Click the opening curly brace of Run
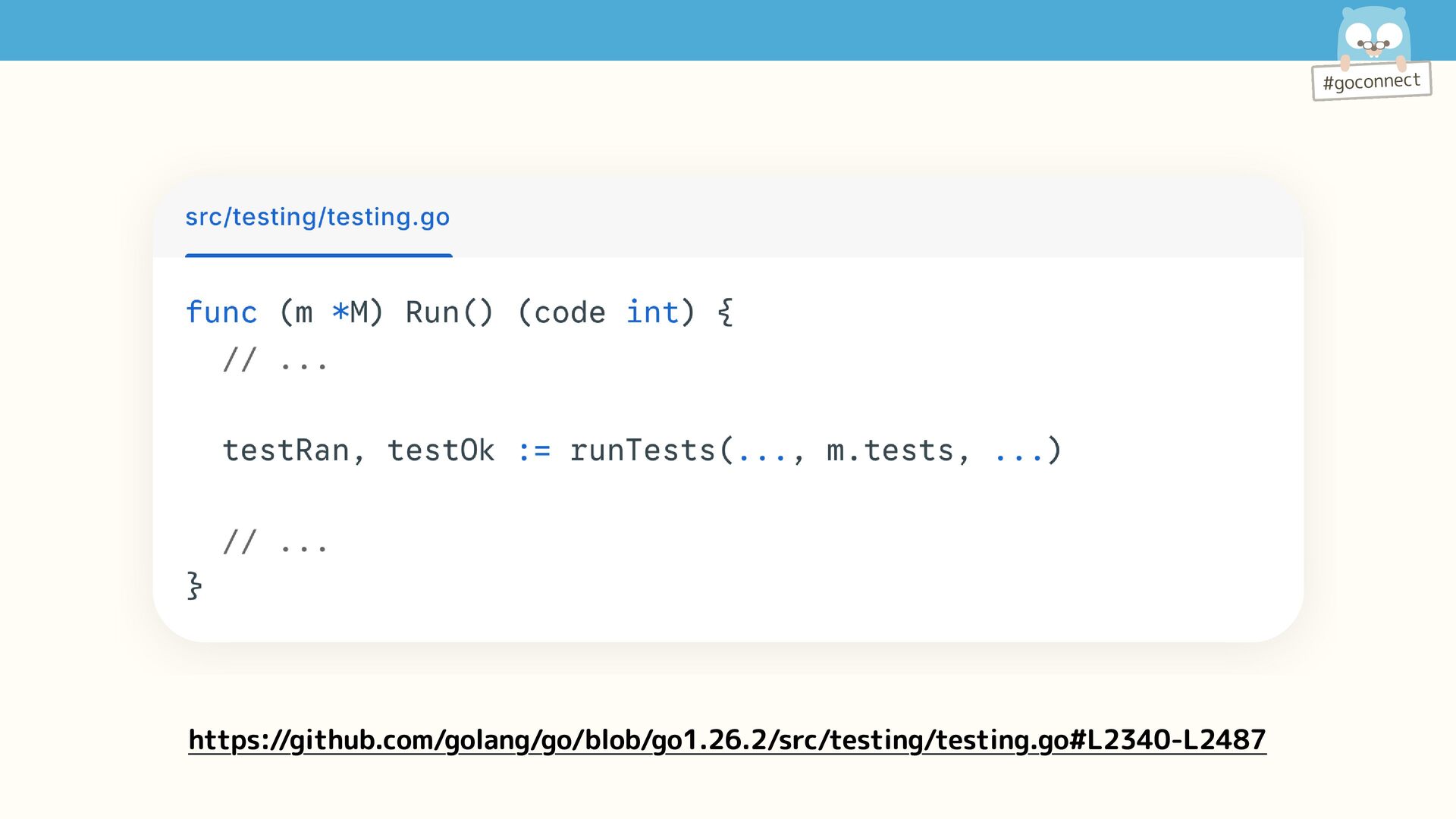The height and width of the screenshot is (819, 1456). 725,312
